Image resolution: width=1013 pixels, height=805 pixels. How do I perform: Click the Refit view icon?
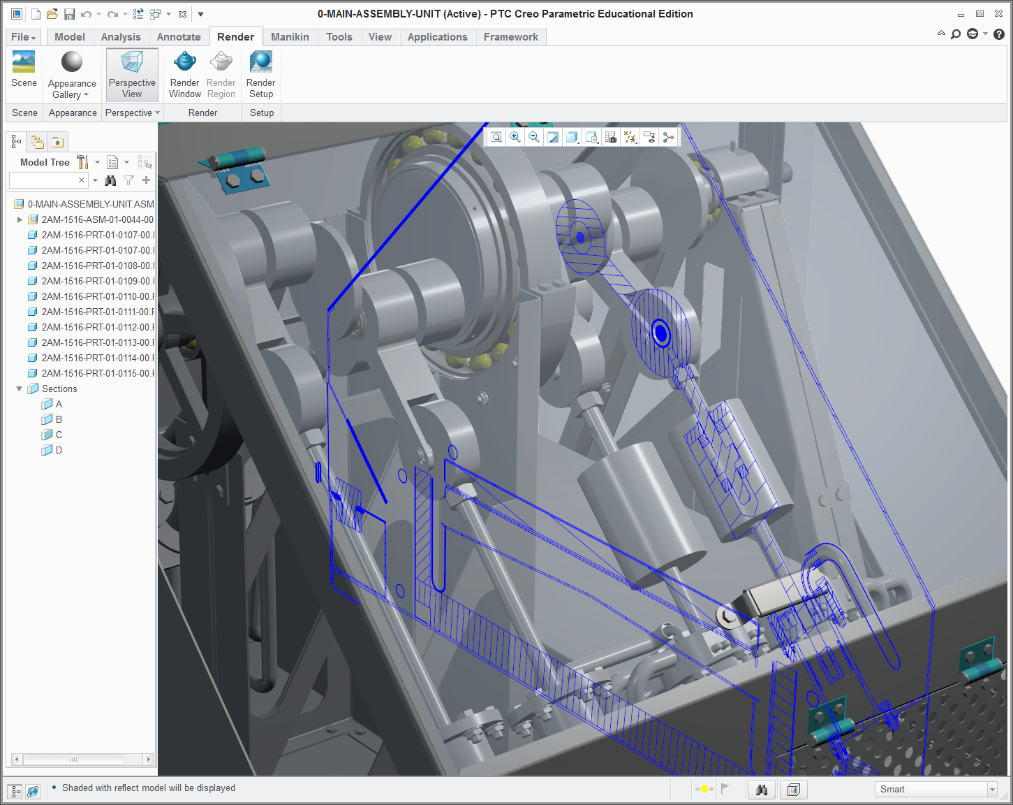496,137
